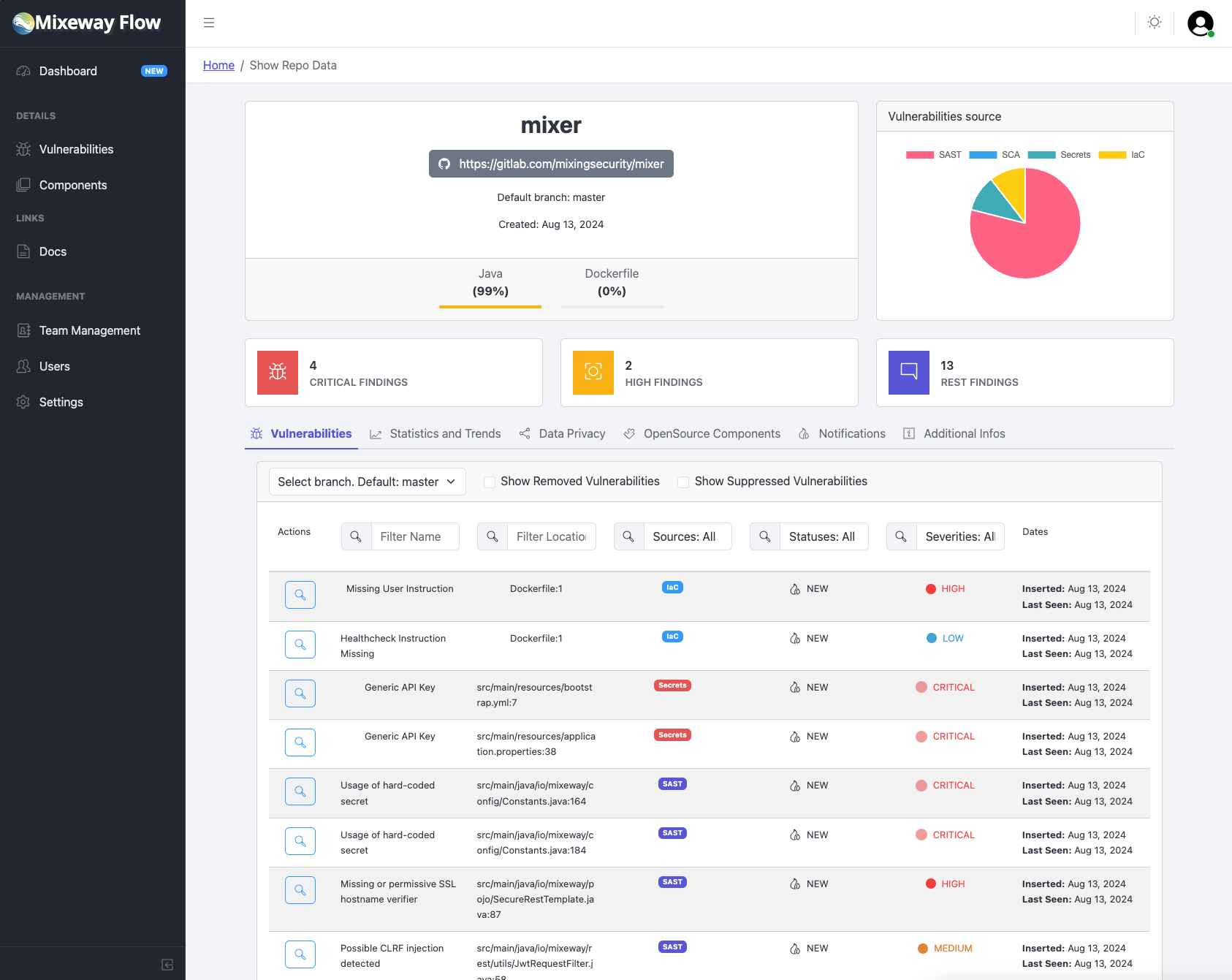Enable Show Removed Vulnerabilities checkbox
This screenshot has height=980, width=1232.
pyautogui.click(x=490, y=482)
